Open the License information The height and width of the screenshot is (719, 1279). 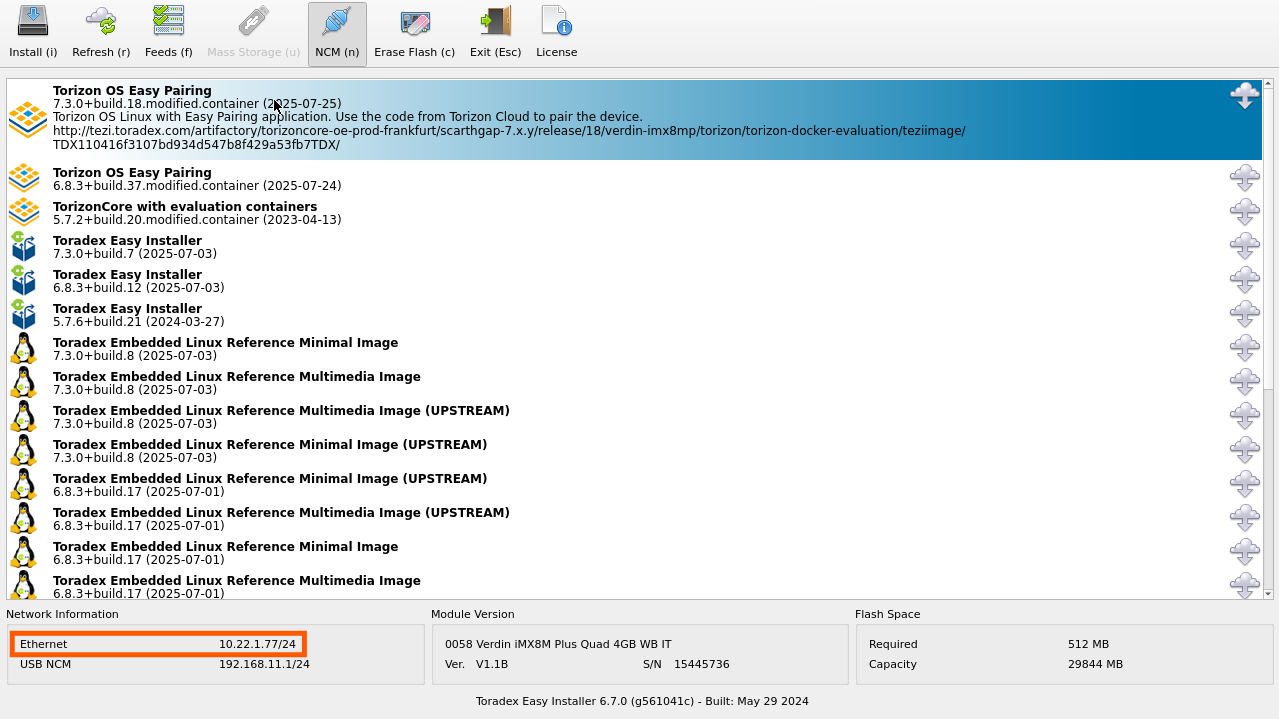pos(556,33)
